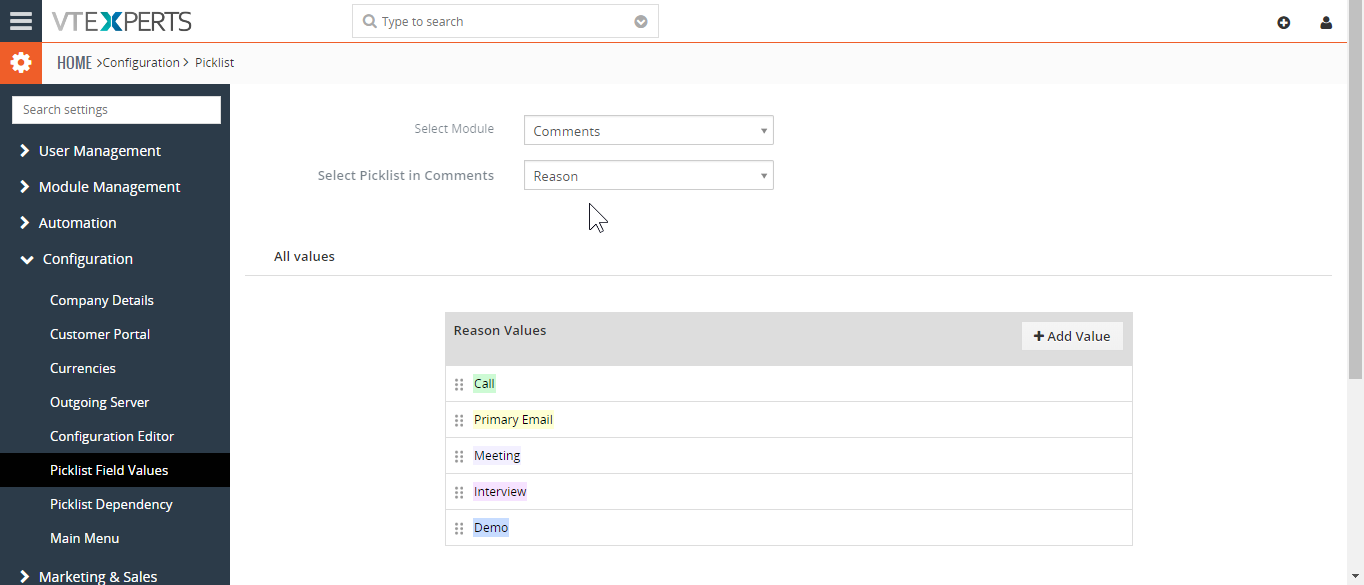This screenshot has height=585, width=1364.
Task: Open the hamburger main menu
Action: (21, 21)
